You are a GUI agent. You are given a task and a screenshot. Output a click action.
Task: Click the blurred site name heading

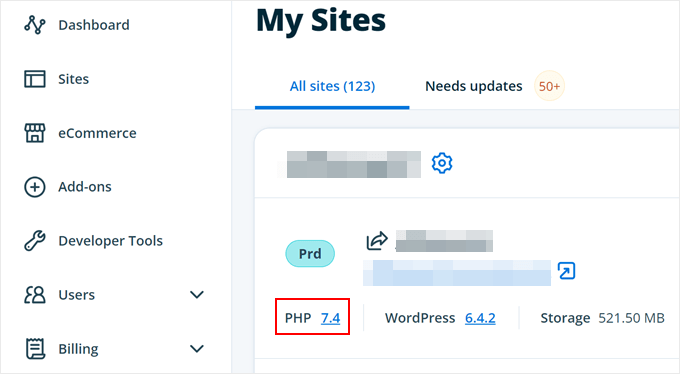coord(354,164)
